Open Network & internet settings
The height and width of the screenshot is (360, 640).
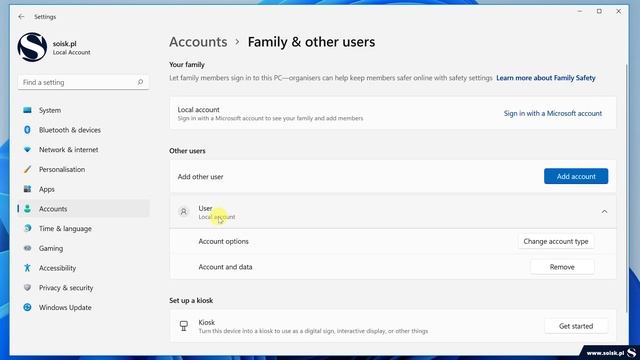coord(83,149)
